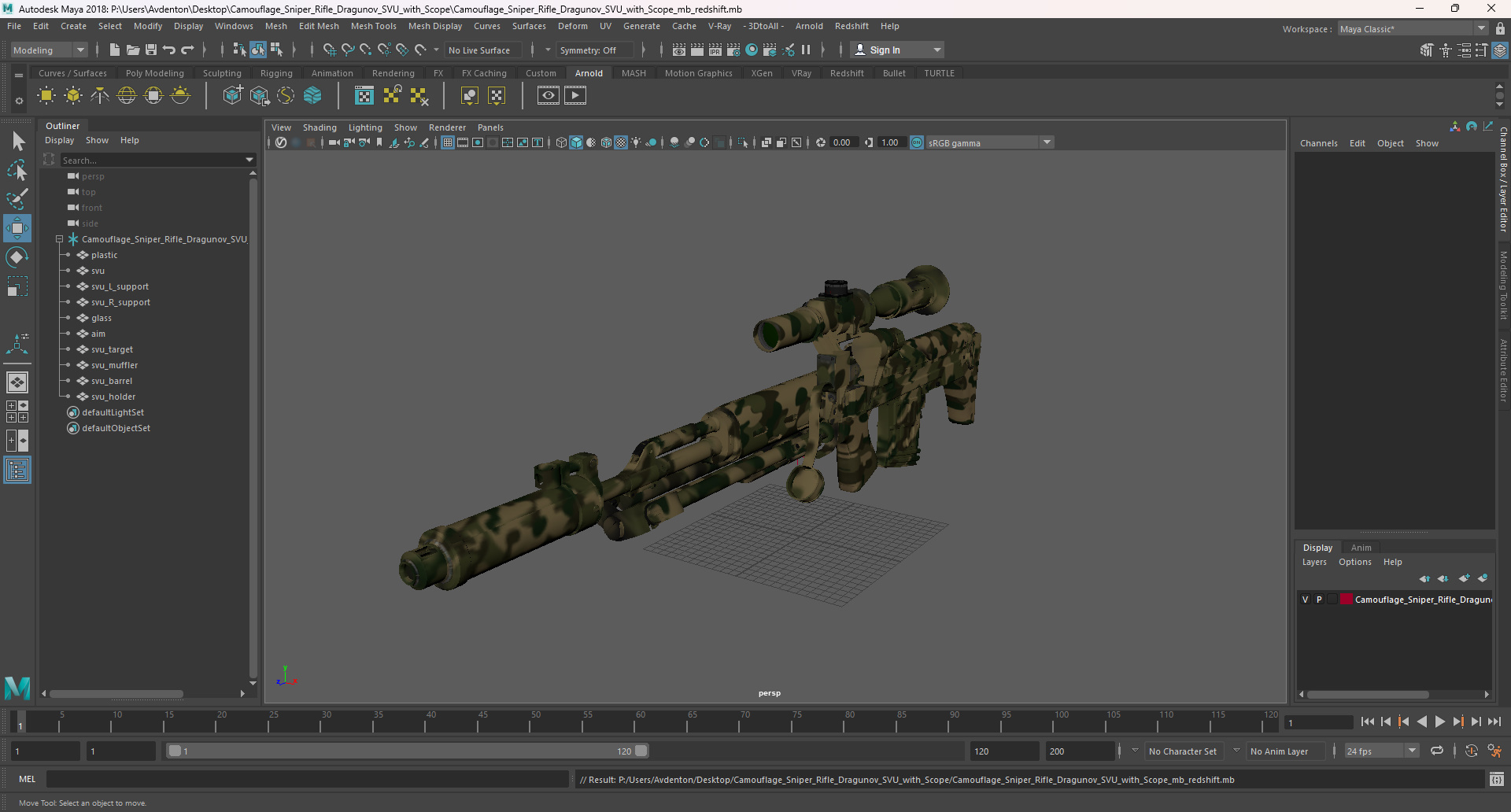
Task: Create an Arnold skydome light
Action: tap(127, 96)
